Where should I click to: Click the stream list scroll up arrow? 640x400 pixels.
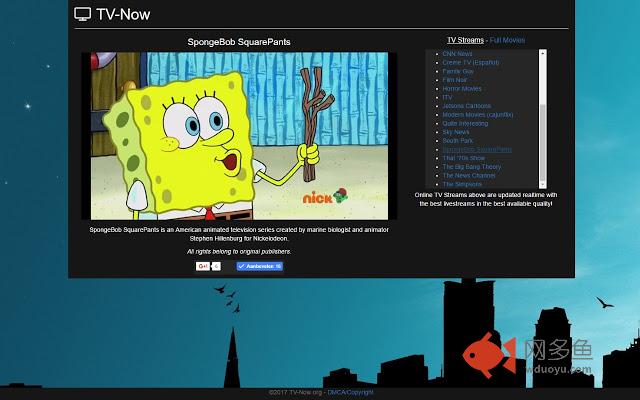[x=543, y=53]
